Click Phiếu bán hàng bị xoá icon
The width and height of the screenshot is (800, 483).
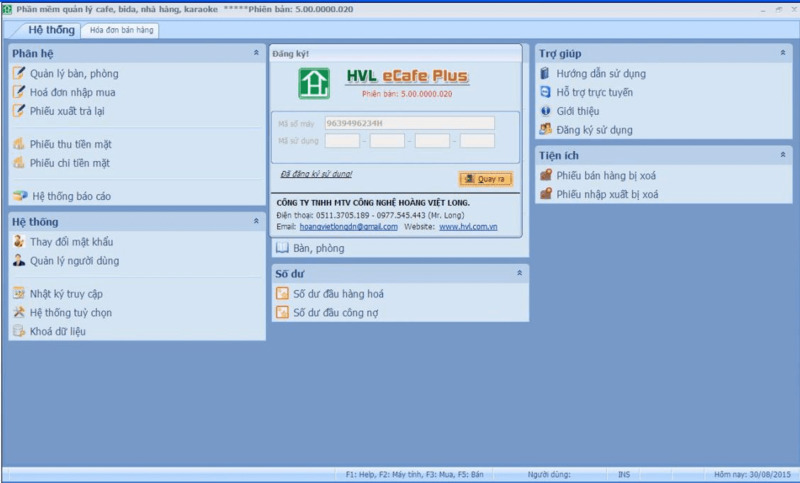coord(546,175)
